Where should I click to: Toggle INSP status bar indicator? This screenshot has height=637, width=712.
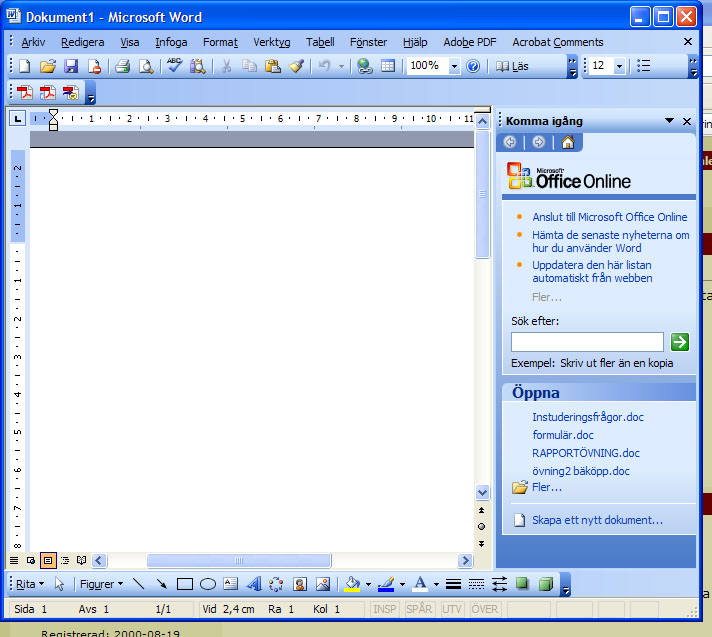385,609
